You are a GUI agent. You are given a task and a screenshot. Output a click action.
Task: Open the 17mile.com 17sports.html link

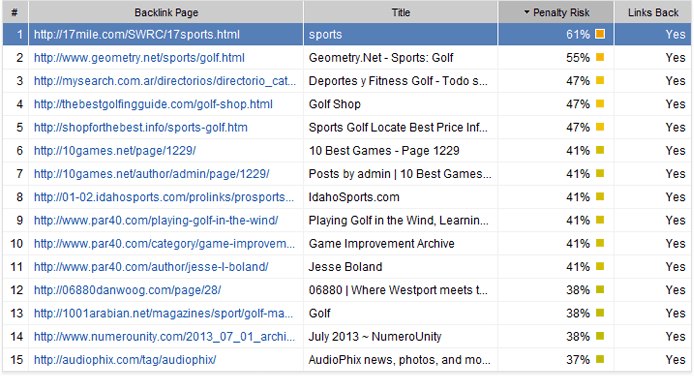(x=137, y=35)
